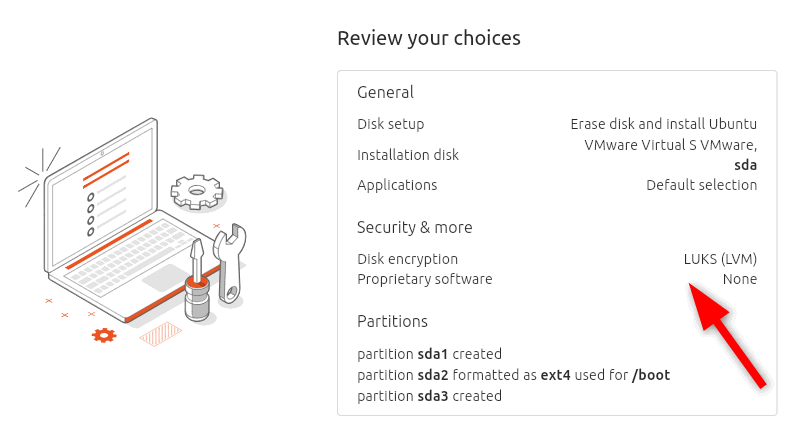Click the orange hatched diamond shape

point(160,334)
